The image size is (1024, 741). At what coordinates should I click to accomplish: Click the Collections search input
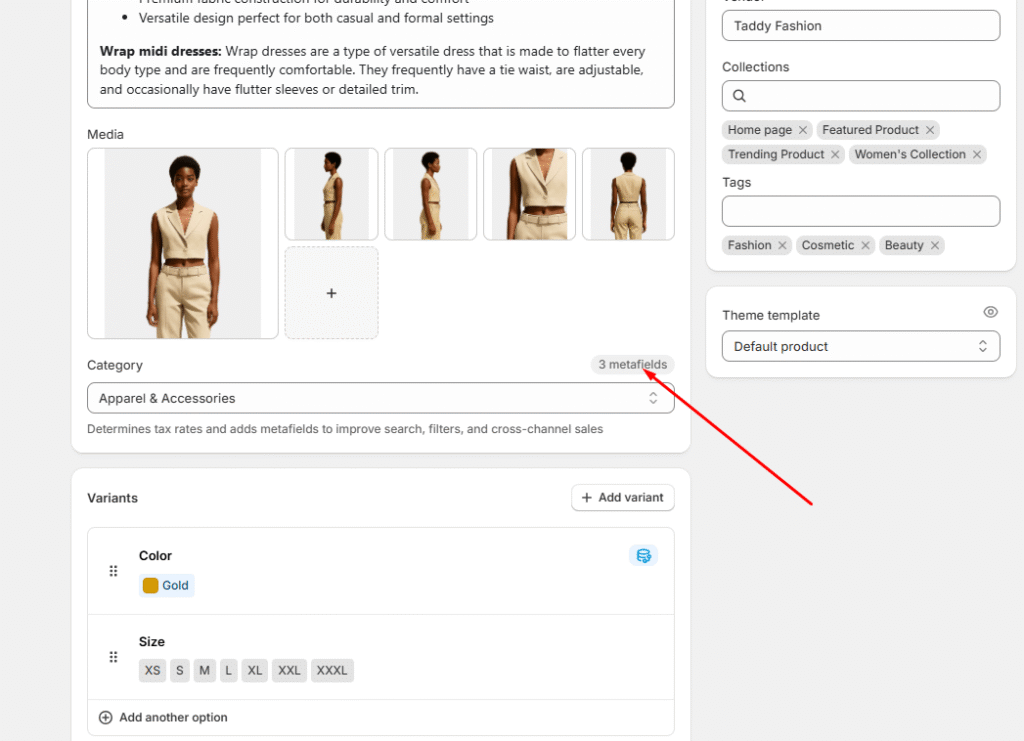(861, 96)
